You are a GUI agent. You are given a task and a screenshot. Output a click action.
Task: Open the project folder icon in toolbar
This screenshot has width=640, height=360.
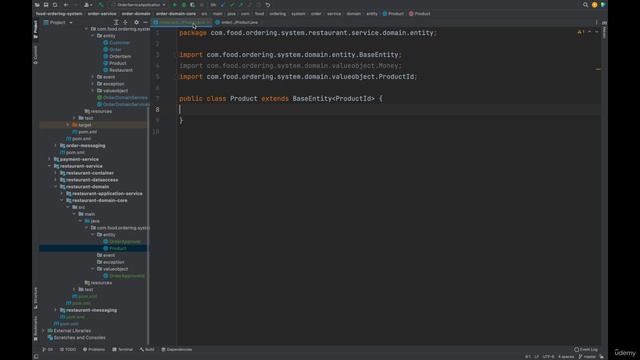point(37,5)
